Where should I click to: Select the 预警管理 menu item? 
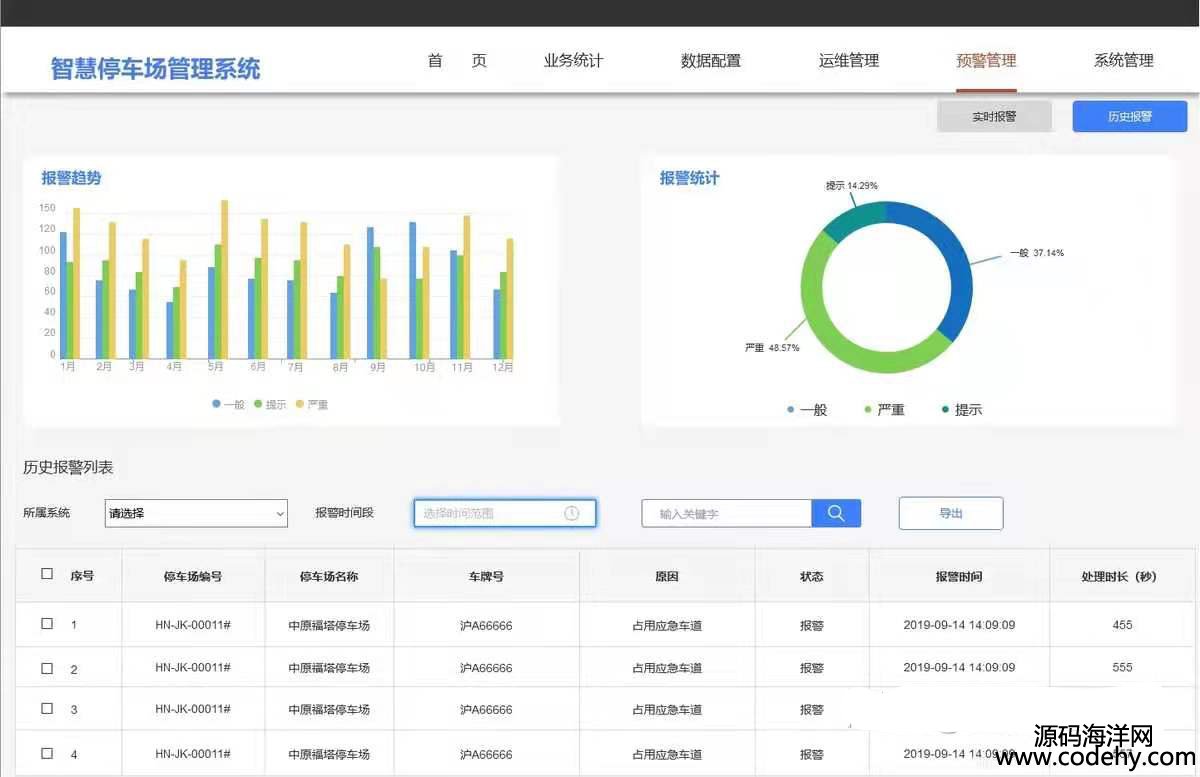tap(986, 61)
